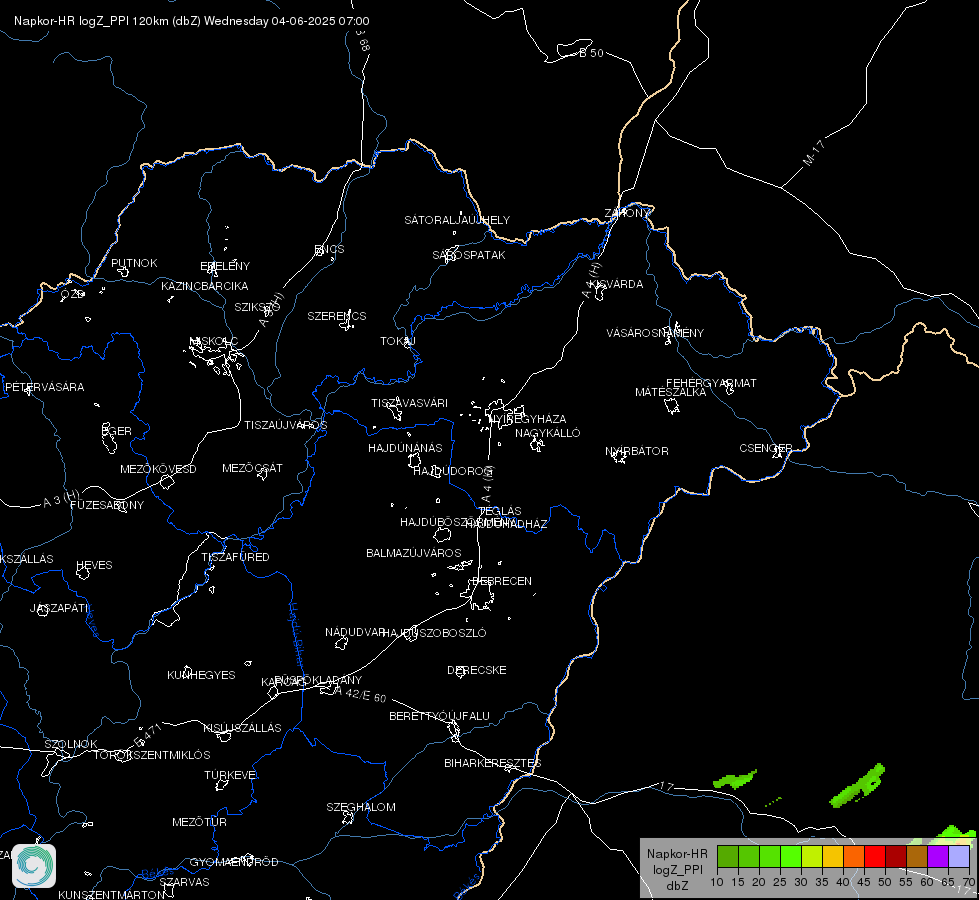Click the CSENGER town label

[x=765, y=448]
